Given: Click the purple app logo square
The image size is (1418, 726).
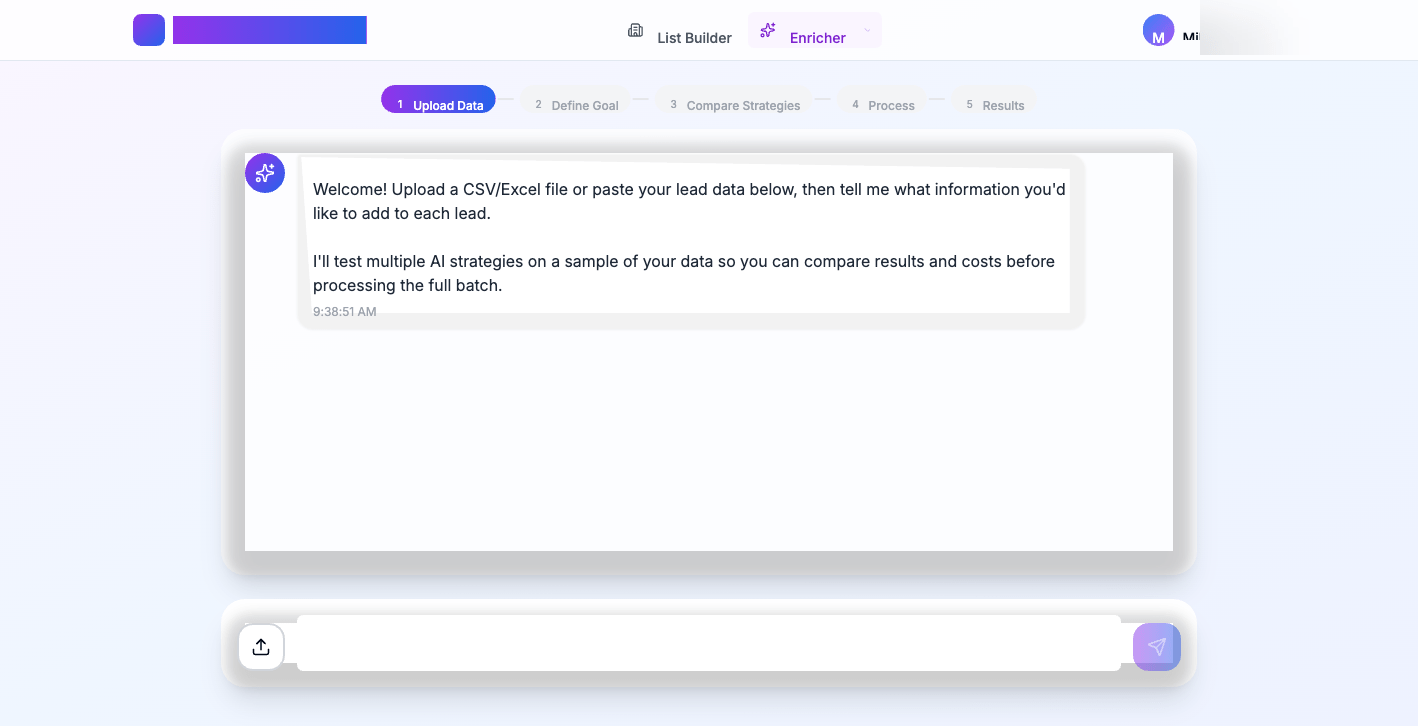Looking at the screenshot, I should click(x=148, y=30).
